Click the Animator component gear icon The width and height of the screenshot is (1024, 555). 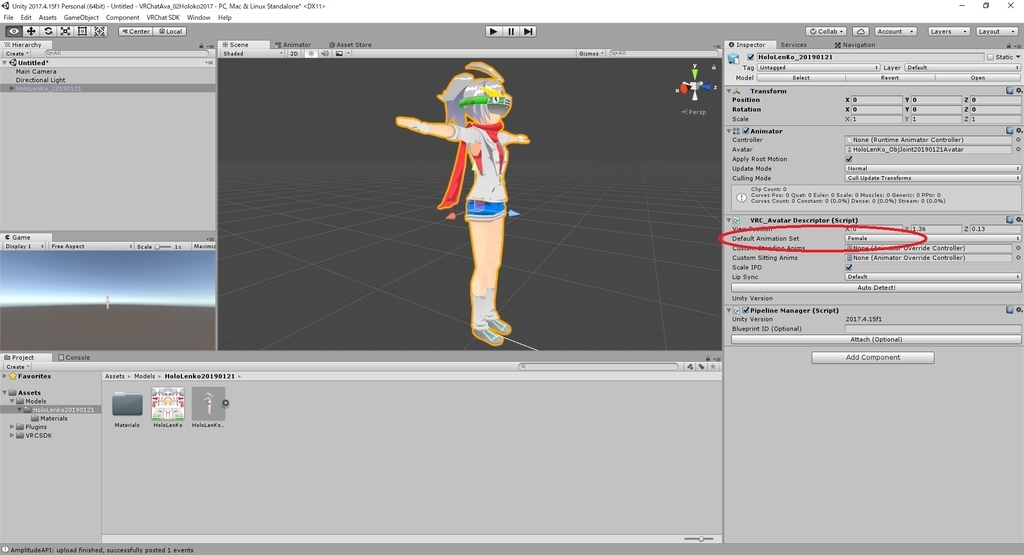pos(1018,131)
